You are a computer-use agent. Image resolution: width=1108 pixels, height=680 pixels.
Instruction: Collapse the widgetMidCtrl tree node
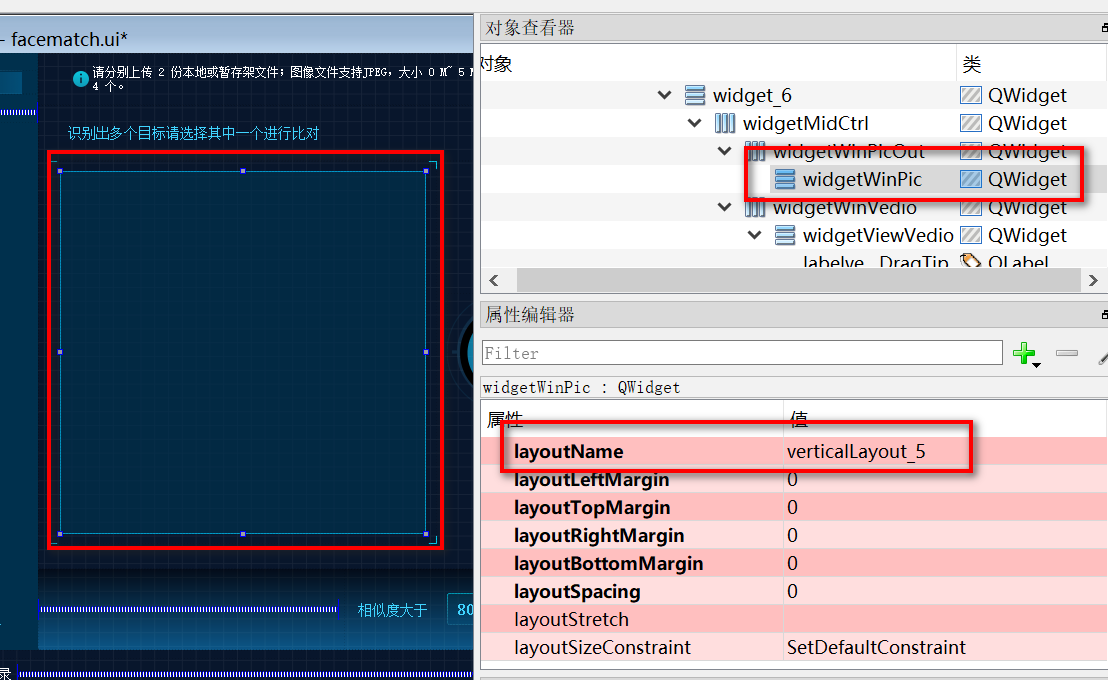coord(695,123)
